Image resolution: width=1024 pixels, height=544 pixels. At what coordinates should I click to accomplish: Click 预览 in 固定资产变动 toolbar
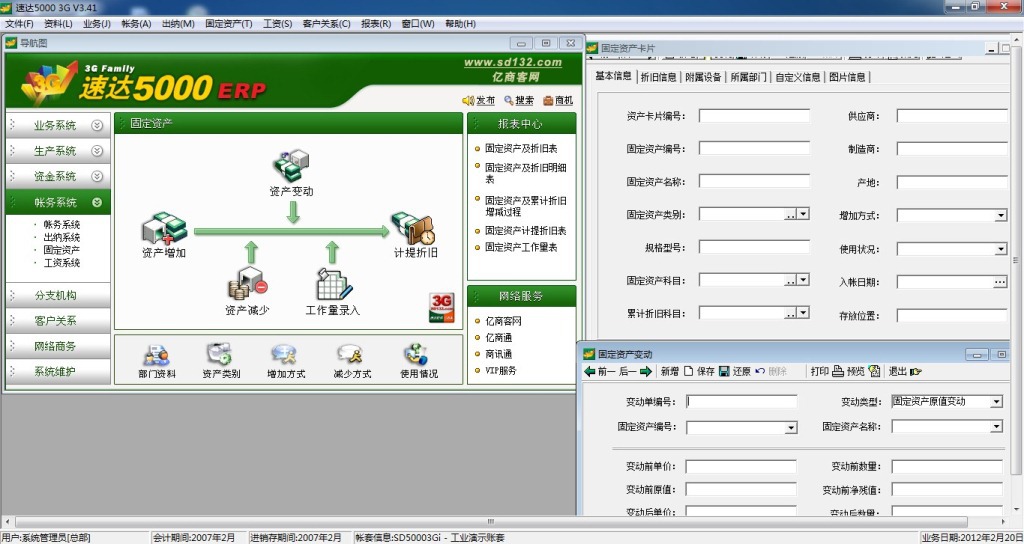(863, 371)
